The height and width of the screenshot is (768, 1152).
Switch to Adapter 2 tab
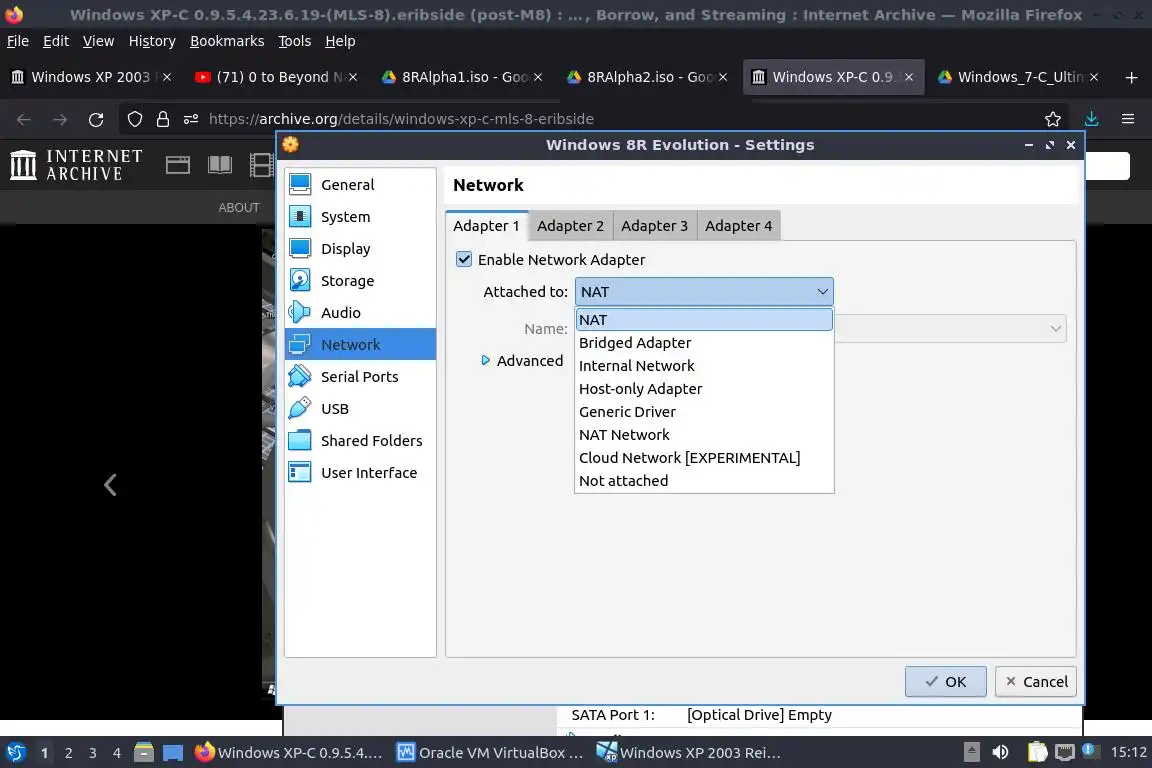[570, 226]
